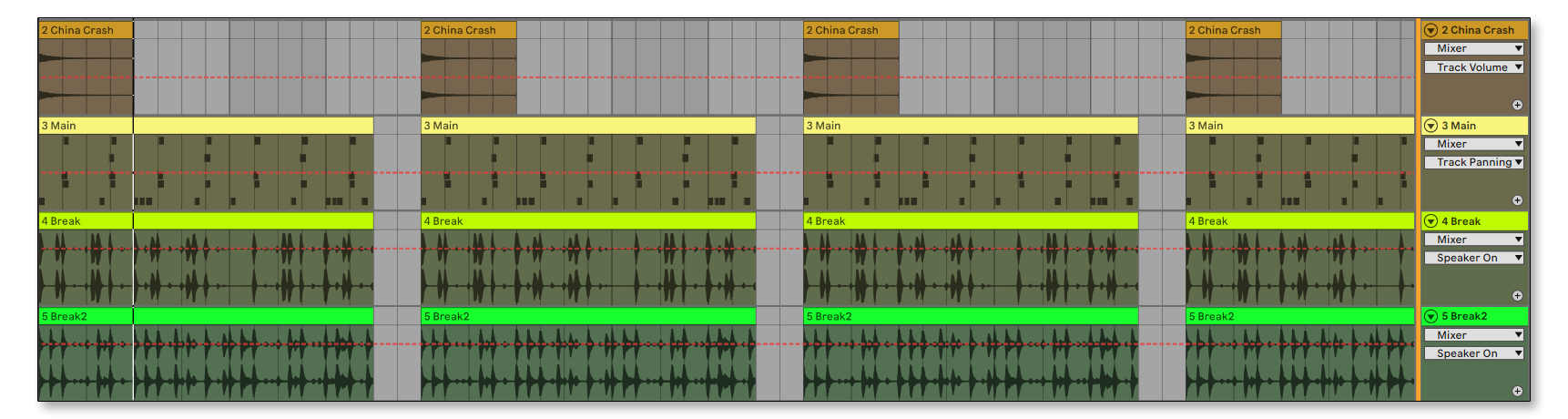Open the Mixer device chooser on China Crash
This screenshot has width=1568, height=419.
(x=1473, y=48)
